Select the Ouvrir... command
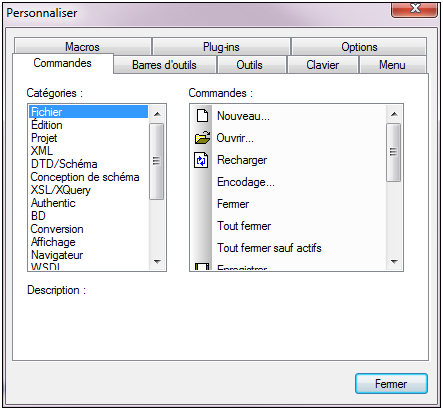The height and width of the screenshot is (410, 443). [288, 138]
